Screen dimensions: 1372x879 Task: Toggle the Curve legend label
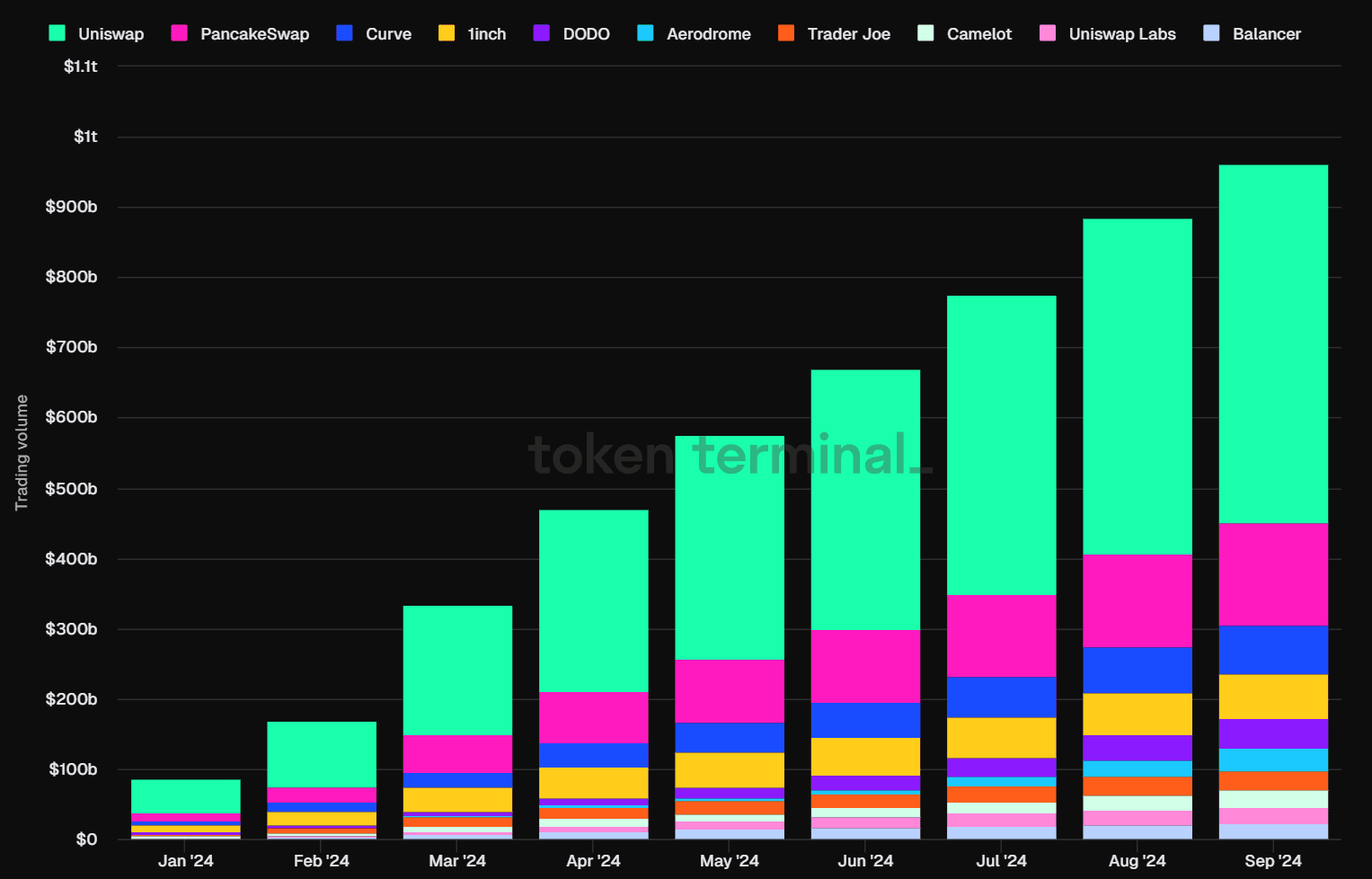coord(388,34)
